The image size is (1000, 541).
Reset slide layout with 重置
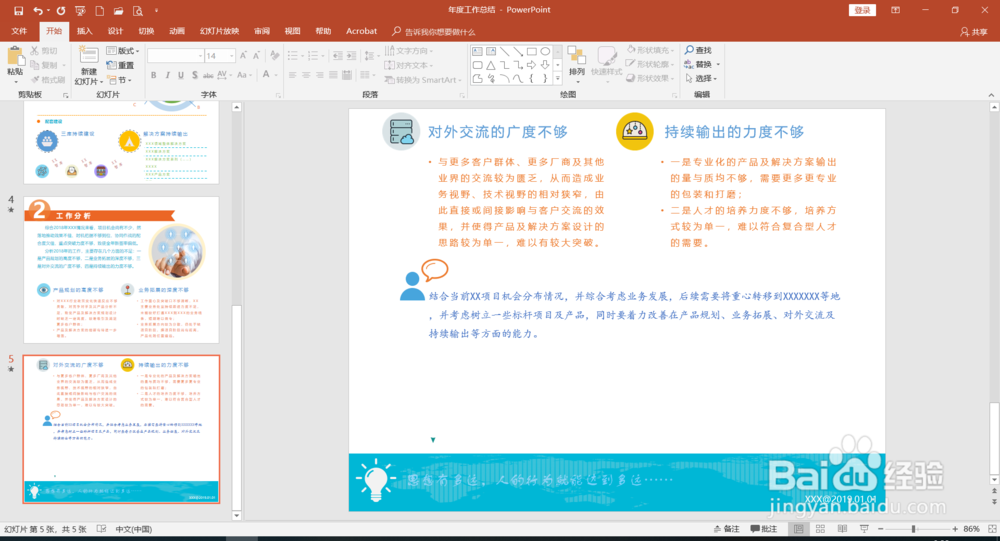[121, 65]
